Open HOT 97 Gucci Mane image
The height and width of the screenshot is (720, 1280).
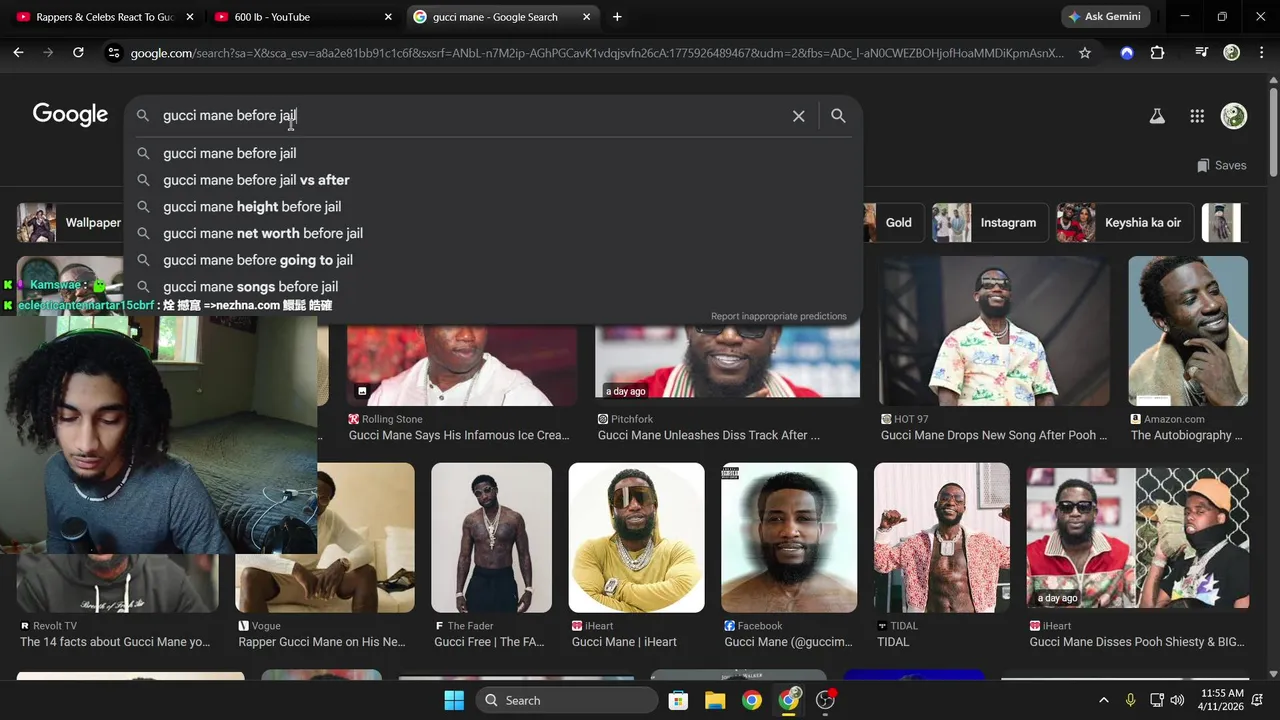pos(994,331)
